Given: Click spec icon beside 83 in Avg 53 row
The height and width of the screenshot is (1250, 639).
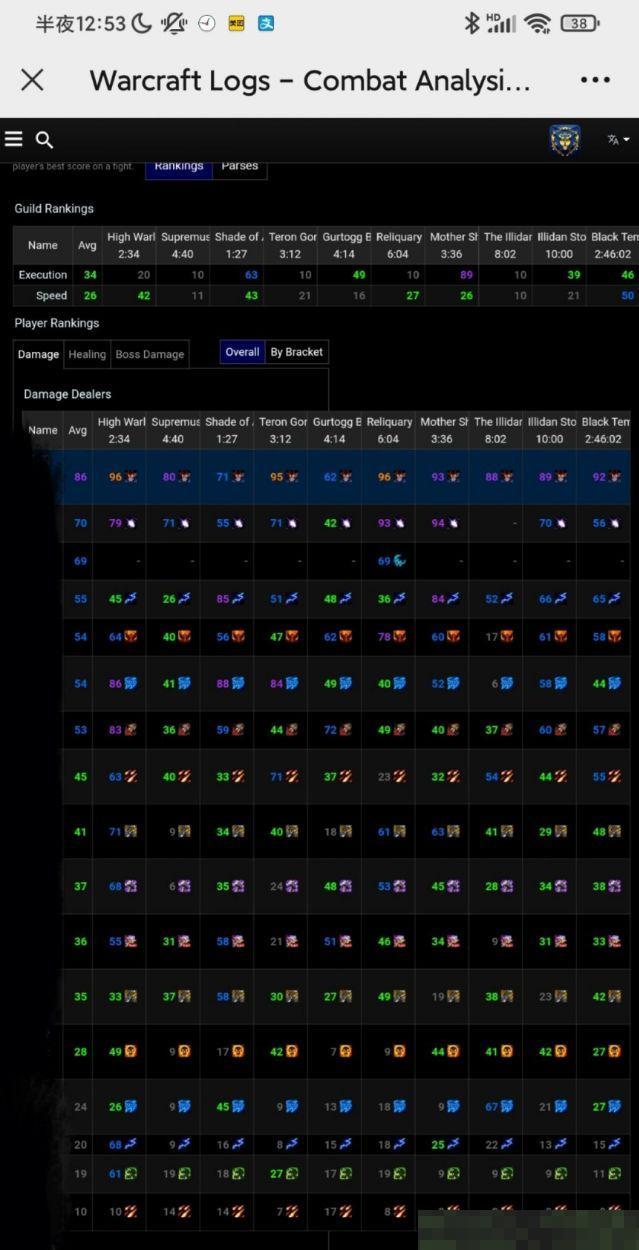Looking at the screenshot, I should (x=130, y=730).
